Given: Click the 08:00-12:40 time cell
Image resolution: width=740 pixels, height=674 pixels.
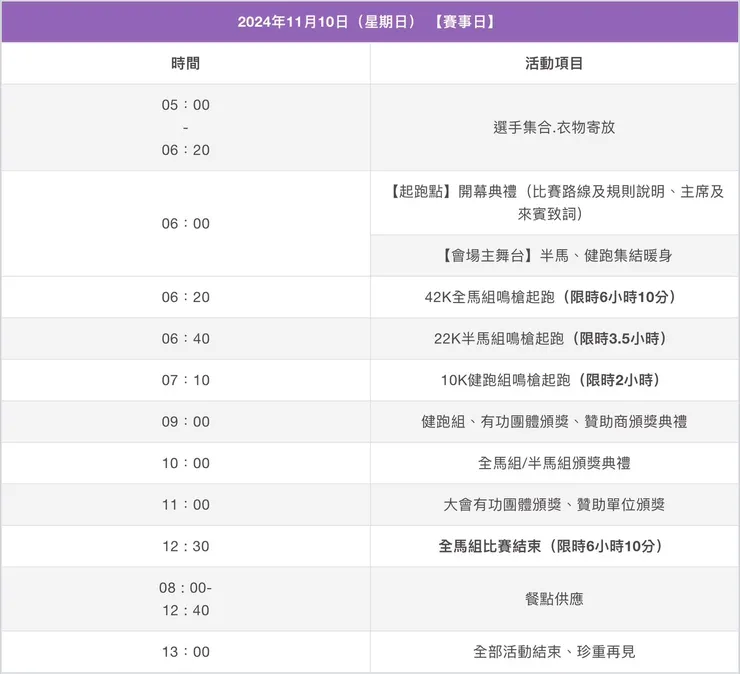Looking at the screenshot, I should (x=186, y=599).
